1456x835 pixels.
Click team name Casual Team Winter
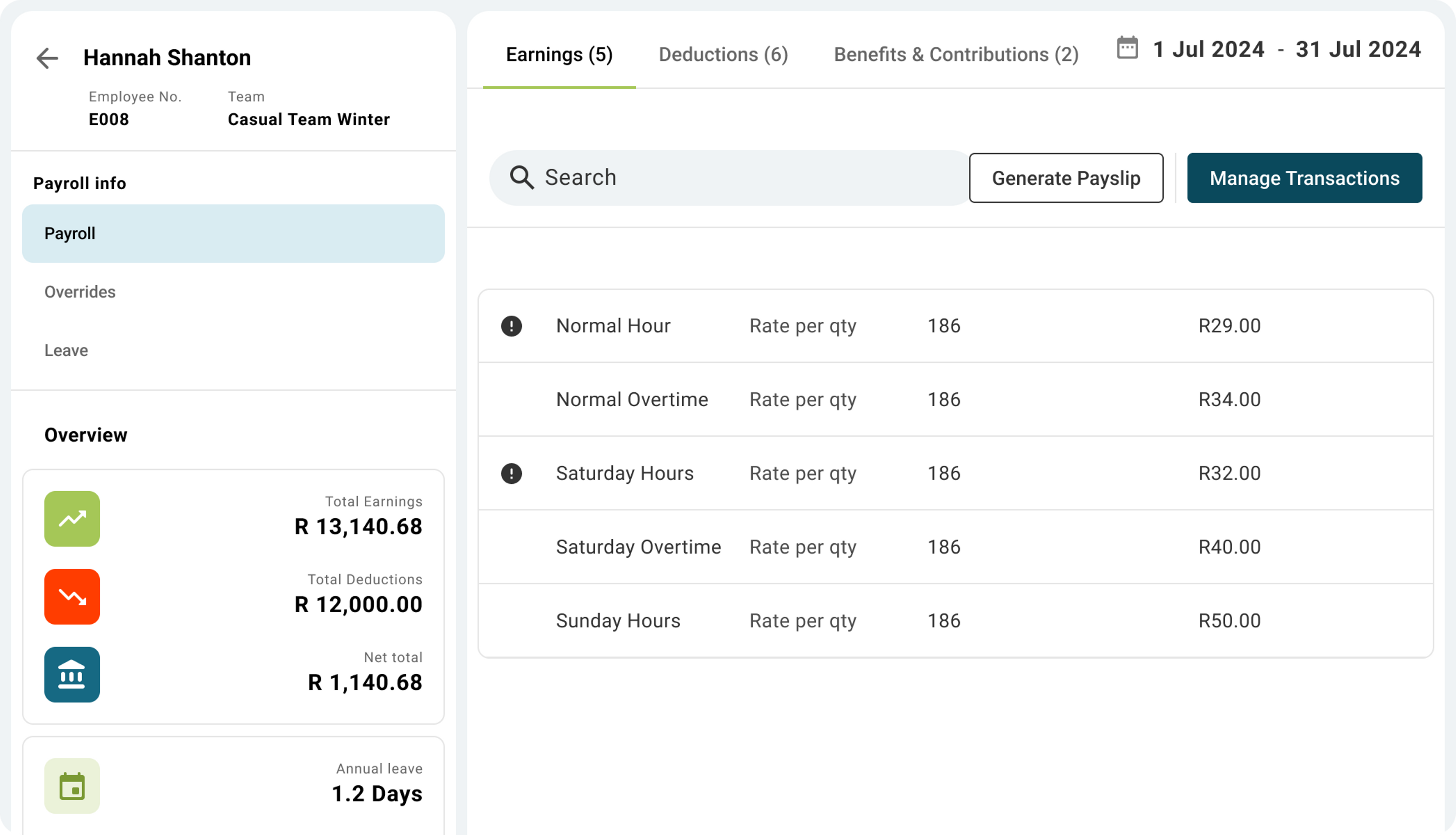tap(309, 119)
